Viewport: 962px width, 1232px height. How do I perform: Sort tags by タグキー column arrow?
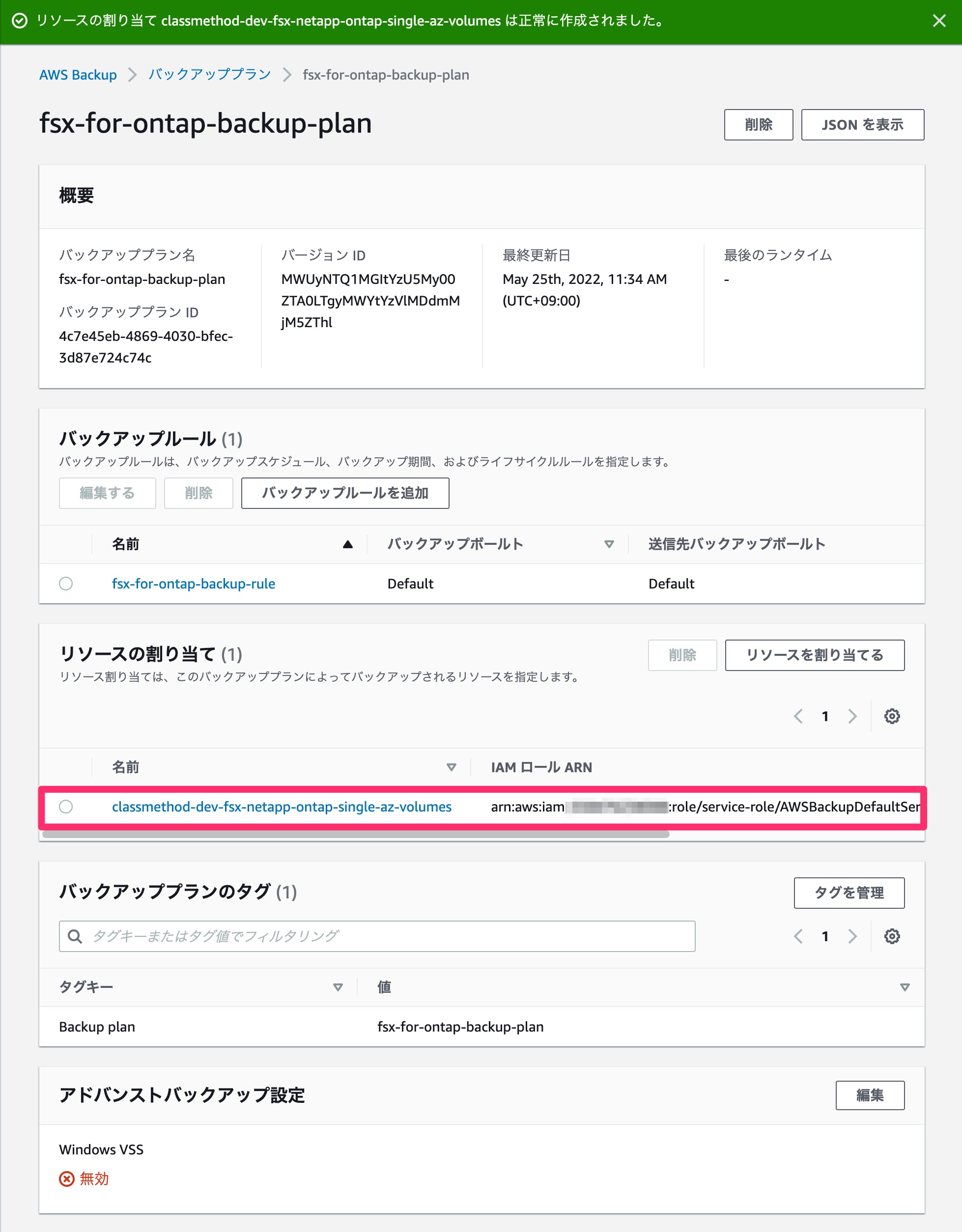click(x=338, y=987)
